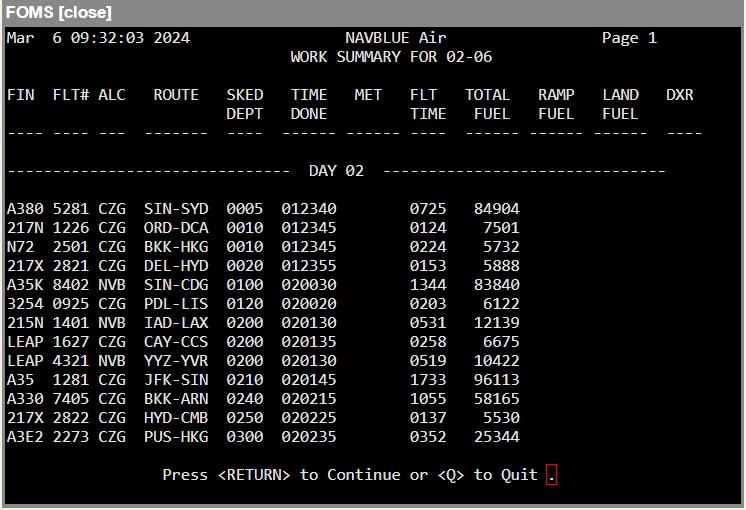Select route IAD-LAX
The height and width of the screenshot is (510, 746).
coord(176,323)
